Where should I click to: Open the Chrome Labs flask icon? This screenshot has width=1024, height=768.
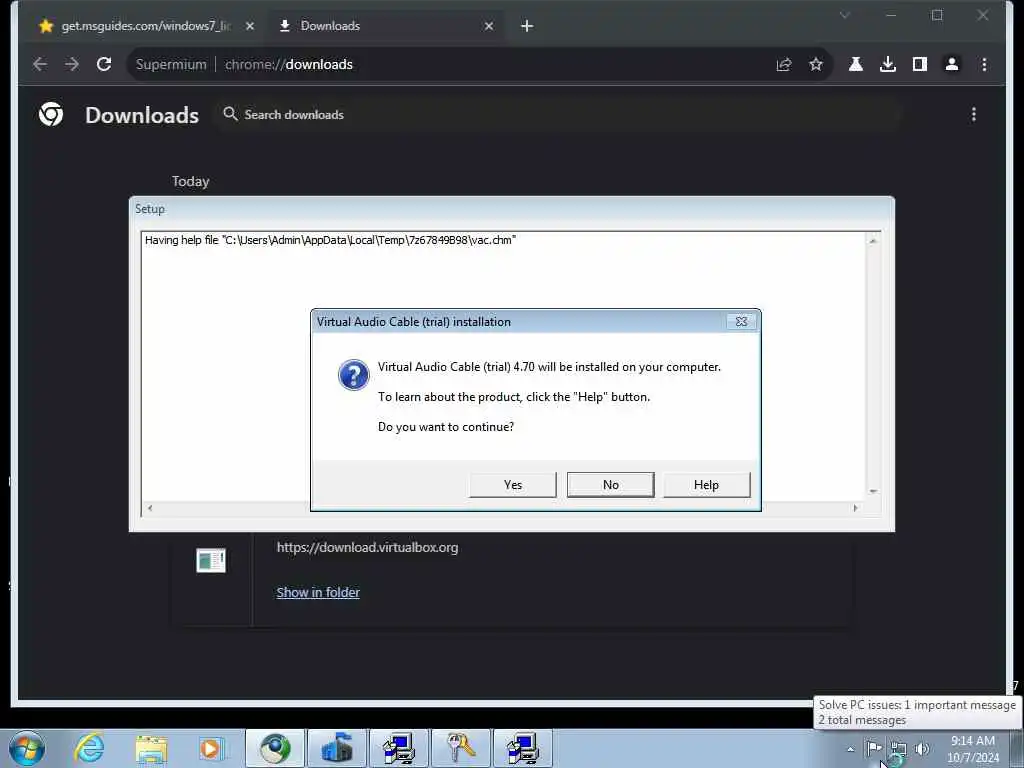tap(856, 64)
